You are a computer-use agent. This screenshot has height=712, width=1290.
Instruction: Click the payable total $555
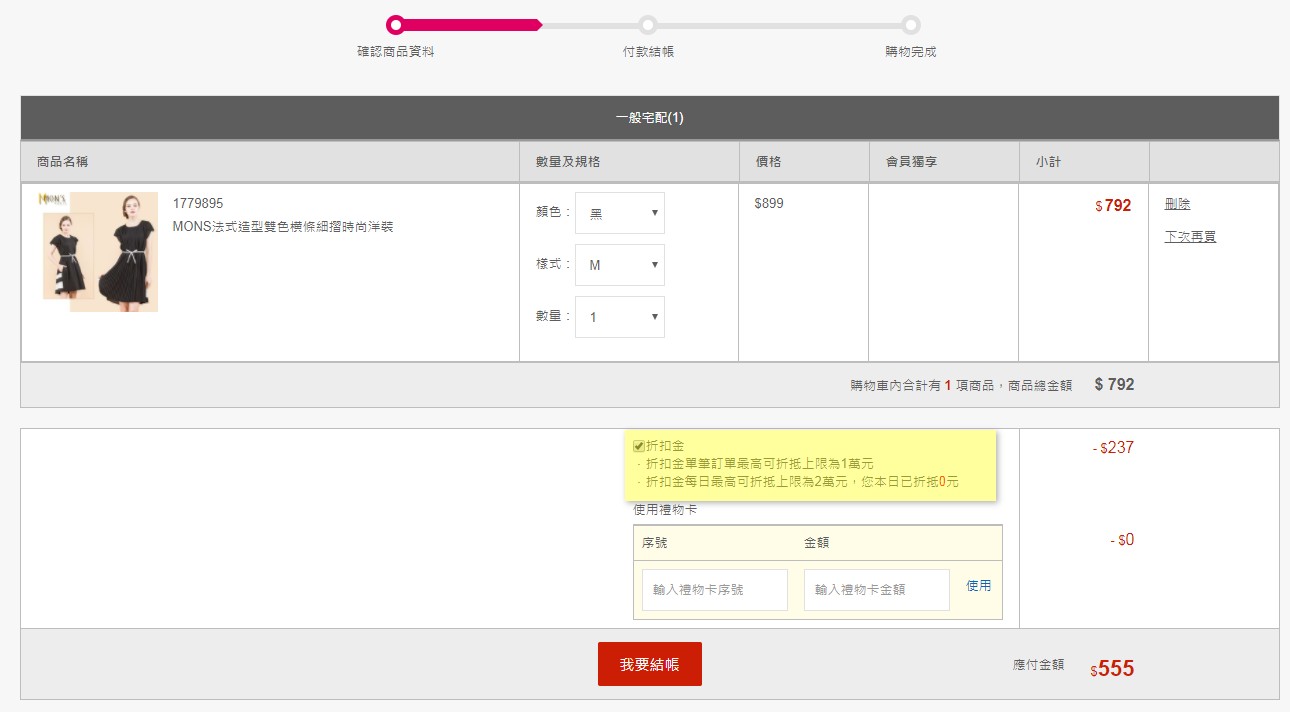[x=1112, y=669]
